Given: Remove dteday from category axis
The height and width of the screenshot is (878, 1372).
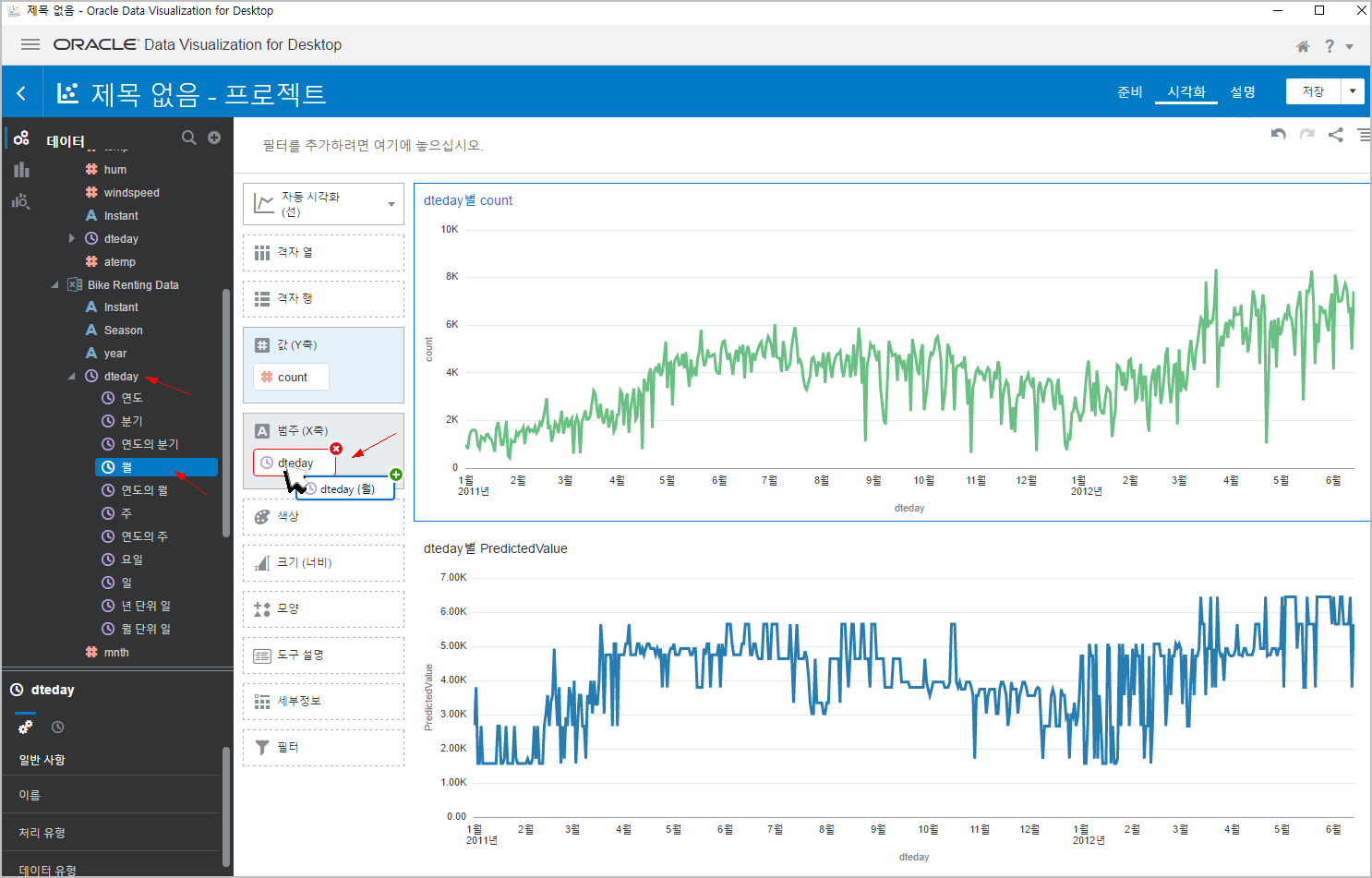Looking at the screenshot, I should 336,449.
